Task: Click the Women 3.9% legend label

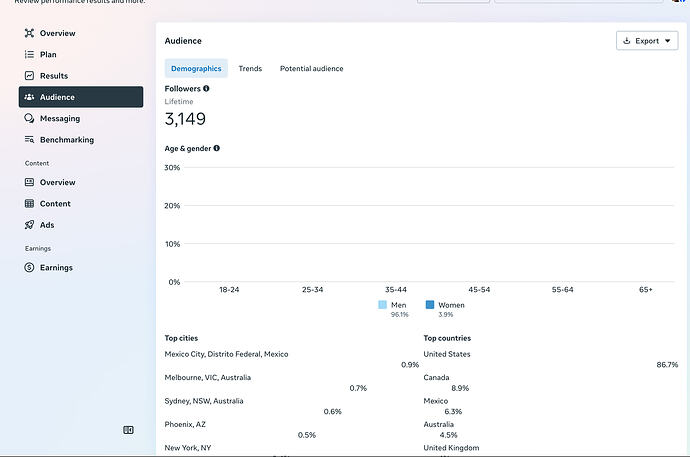Action: 451,309
